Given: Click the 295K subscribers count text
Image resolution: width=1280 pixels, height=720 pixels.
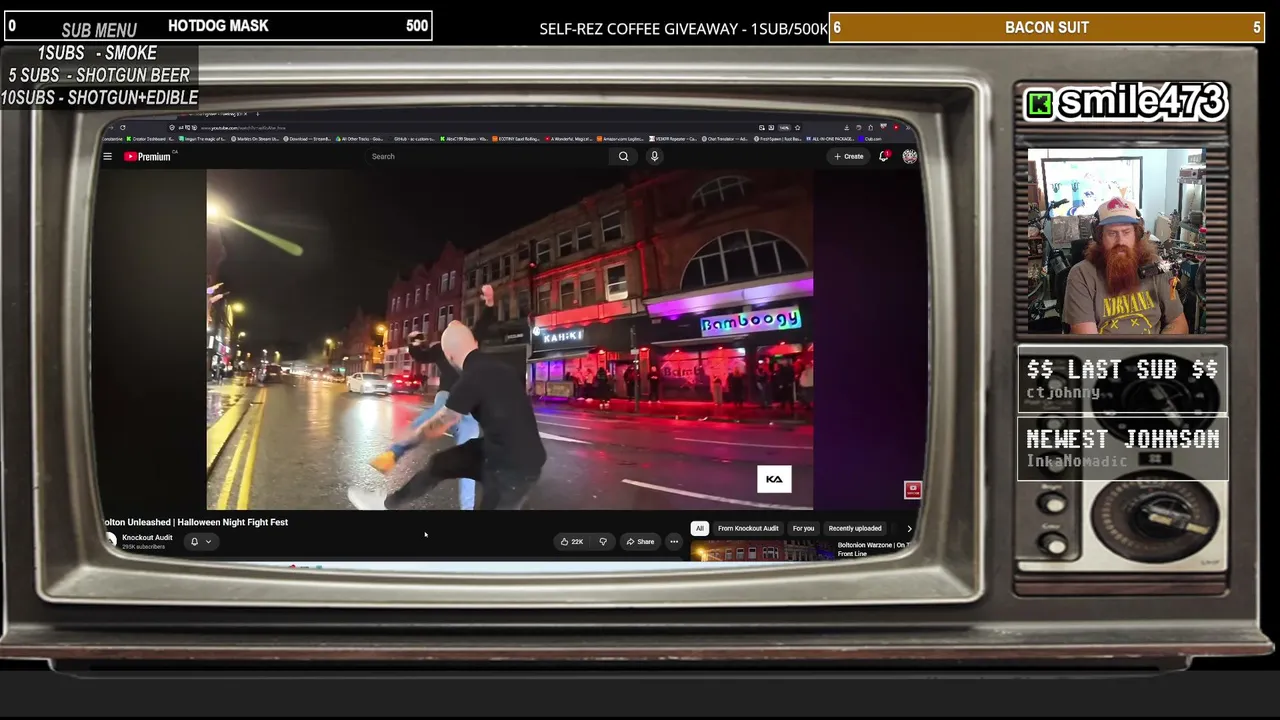Looking at the screenshot, I should tap(143, 547).
